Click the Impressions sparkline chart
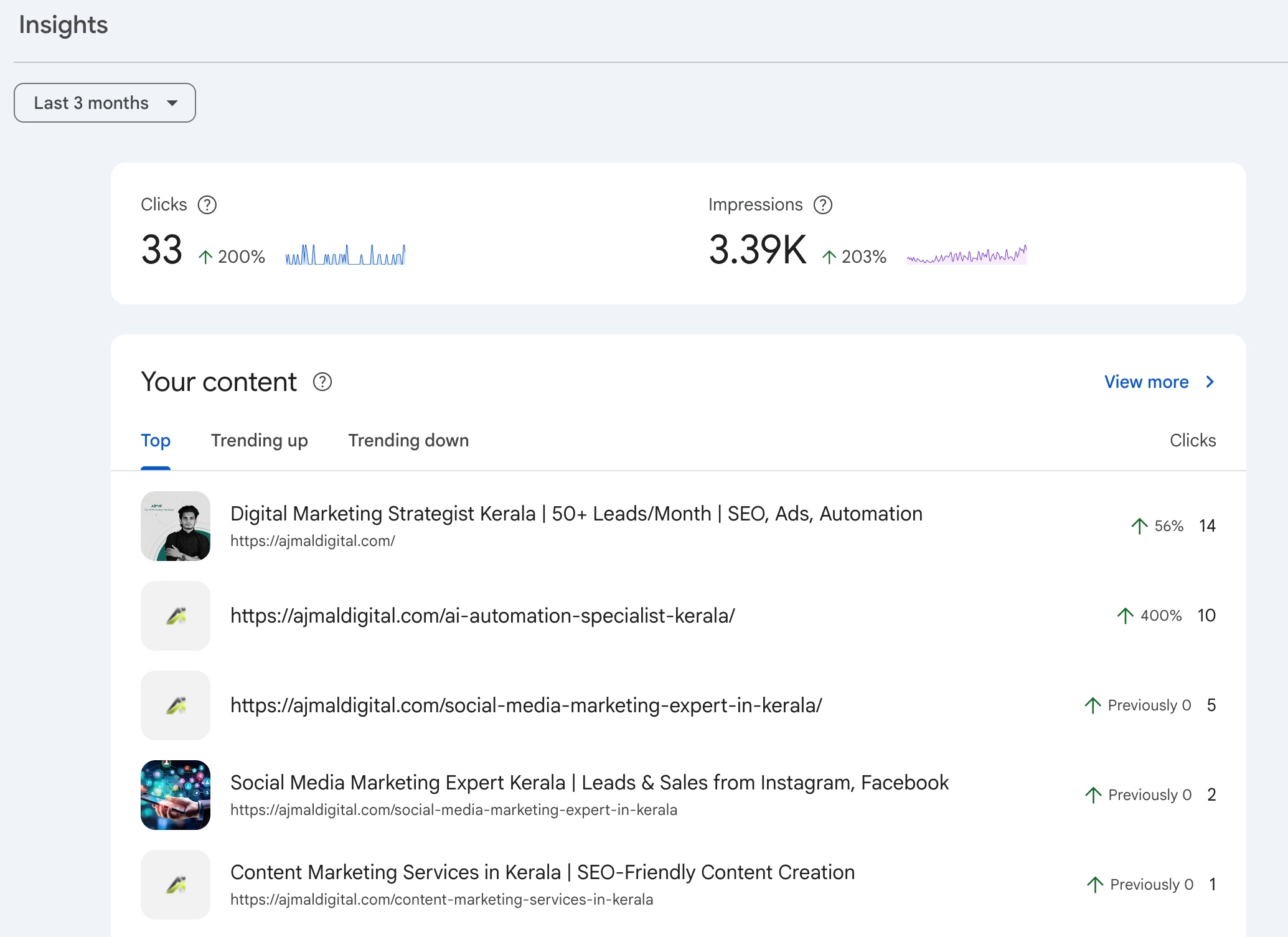 click(967, 255)
